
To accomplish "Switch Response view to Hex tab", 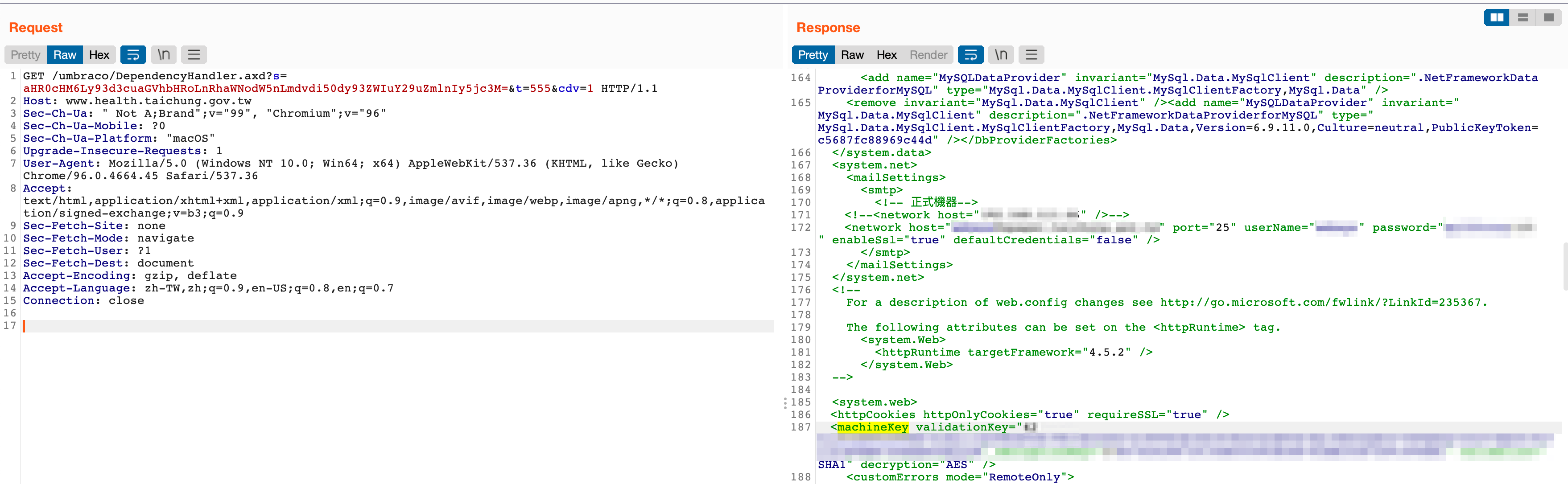I will [887, 55].
